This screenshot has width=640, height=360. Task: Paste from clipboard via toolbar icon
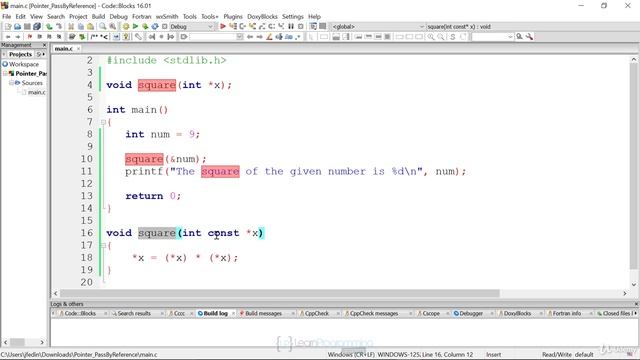pos(90,27)
